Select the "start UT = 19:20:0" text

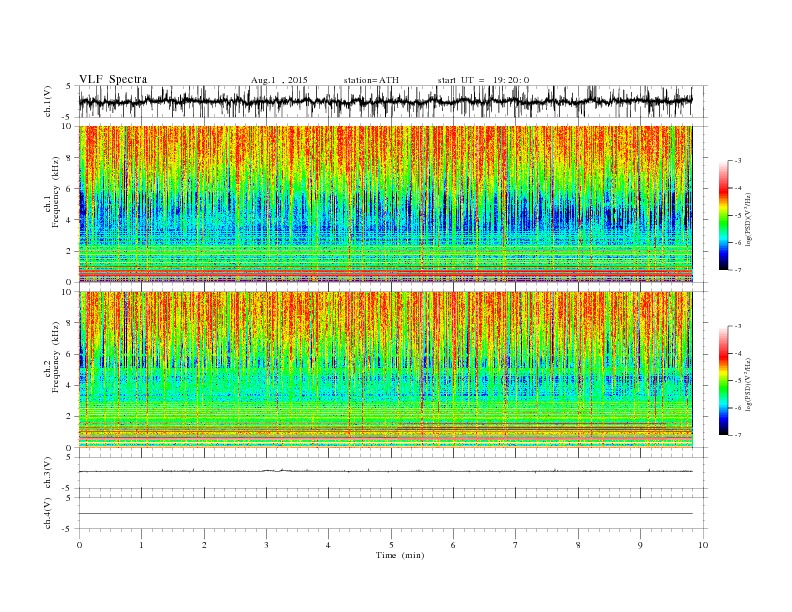click(x=483, y=80)
